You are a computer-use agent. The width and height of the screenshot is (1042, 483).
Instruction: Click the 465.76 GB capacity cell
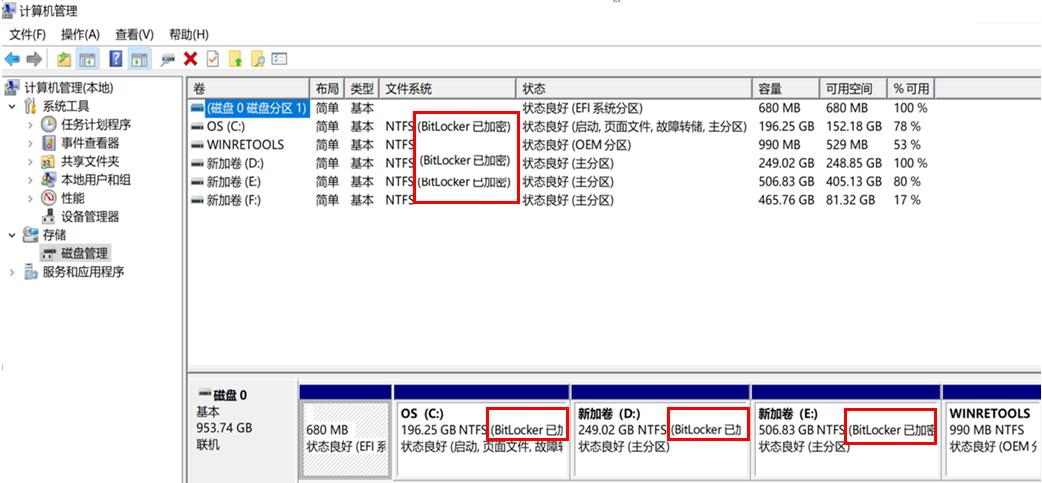coord(786,200)
